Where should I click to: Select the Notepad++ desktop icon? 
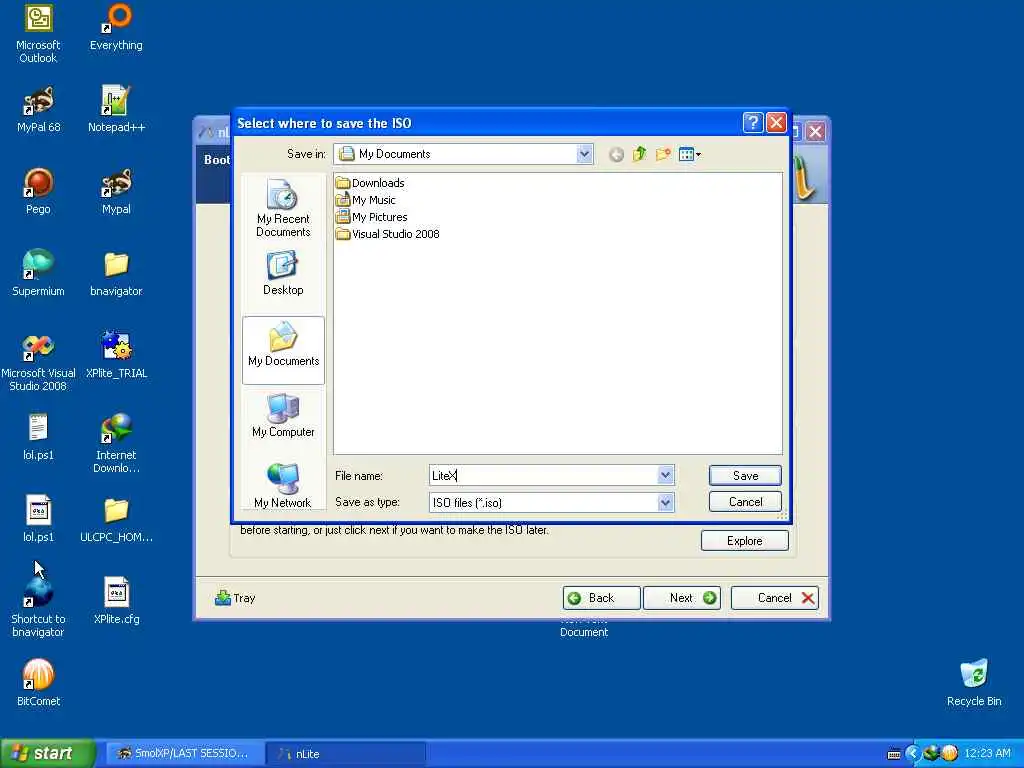point(116,109)
